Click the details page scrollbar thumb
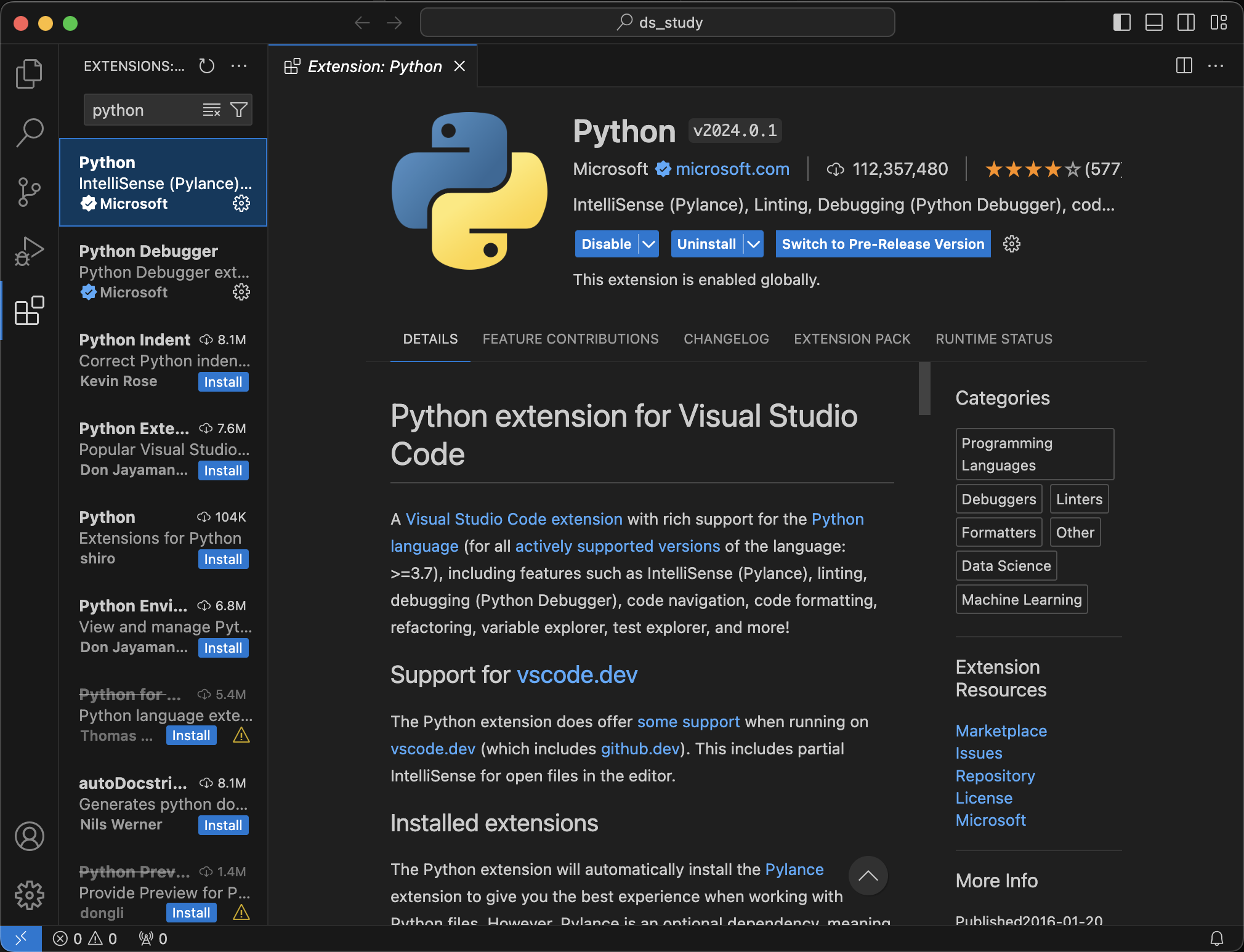 [924, 388]
